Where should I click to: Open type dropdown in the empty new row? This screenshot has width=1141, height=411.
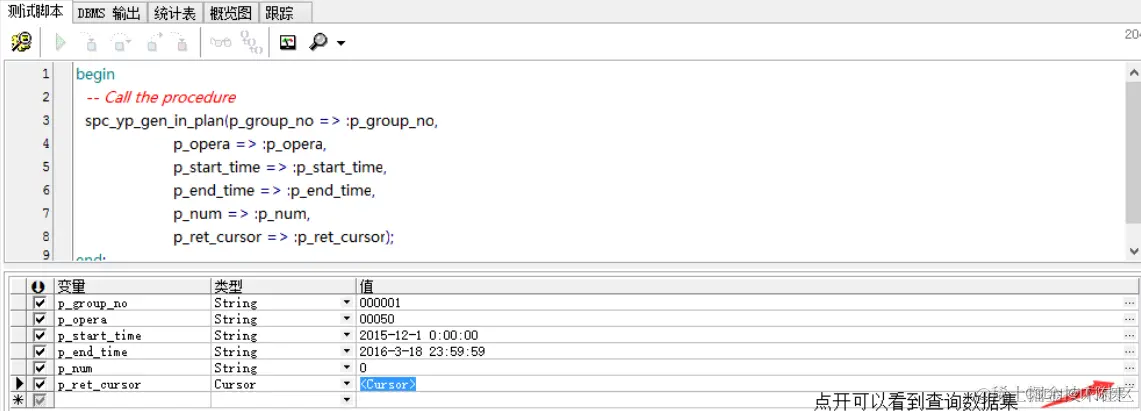coord(346,399)
